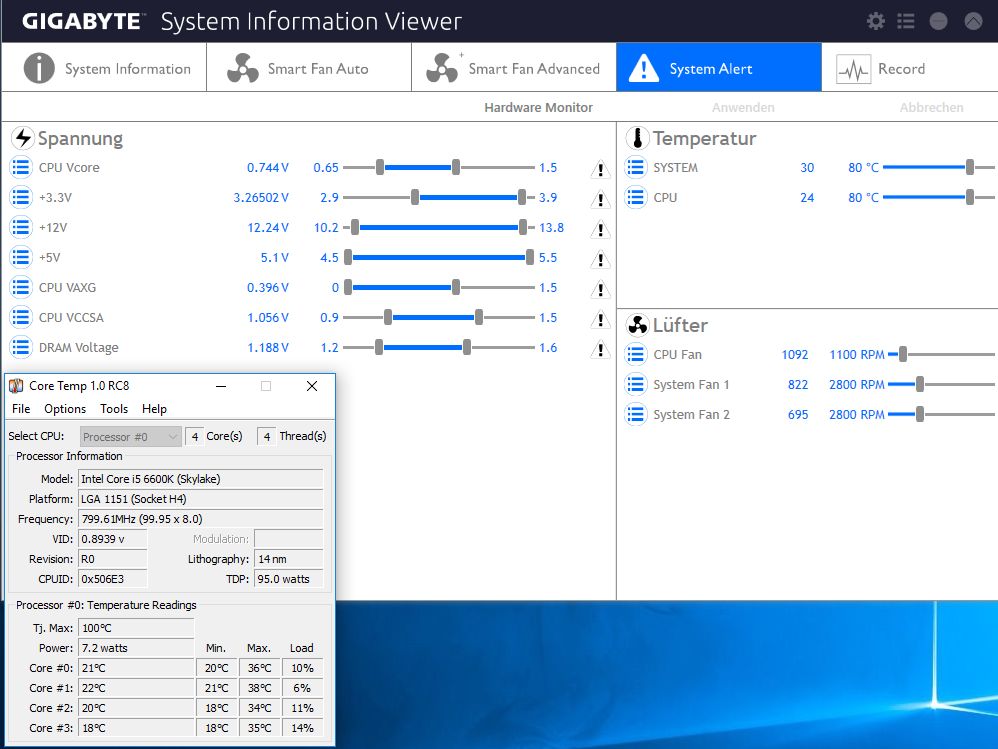
Task: Click the System Fan 1 value 822
Action: pyautogui.click(x=798, y=384)
